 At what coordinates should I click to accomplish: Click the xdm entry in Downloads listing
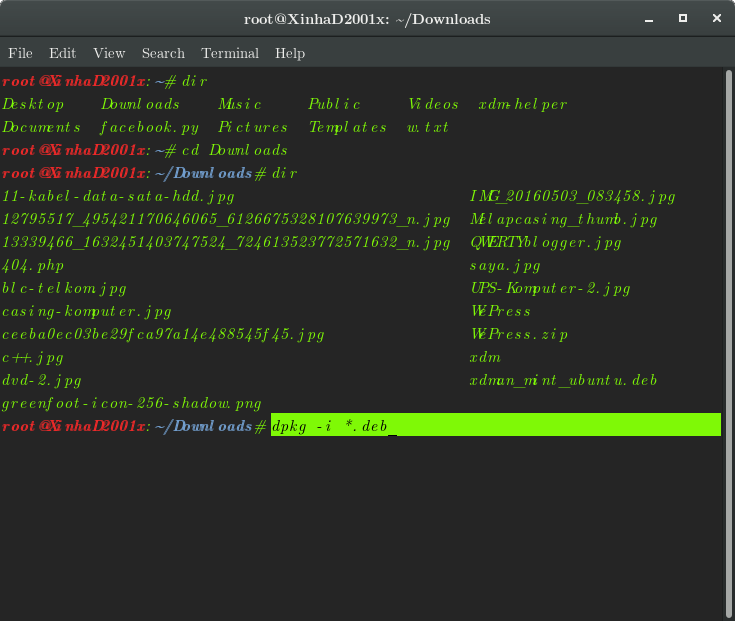[x=485, y=357]
